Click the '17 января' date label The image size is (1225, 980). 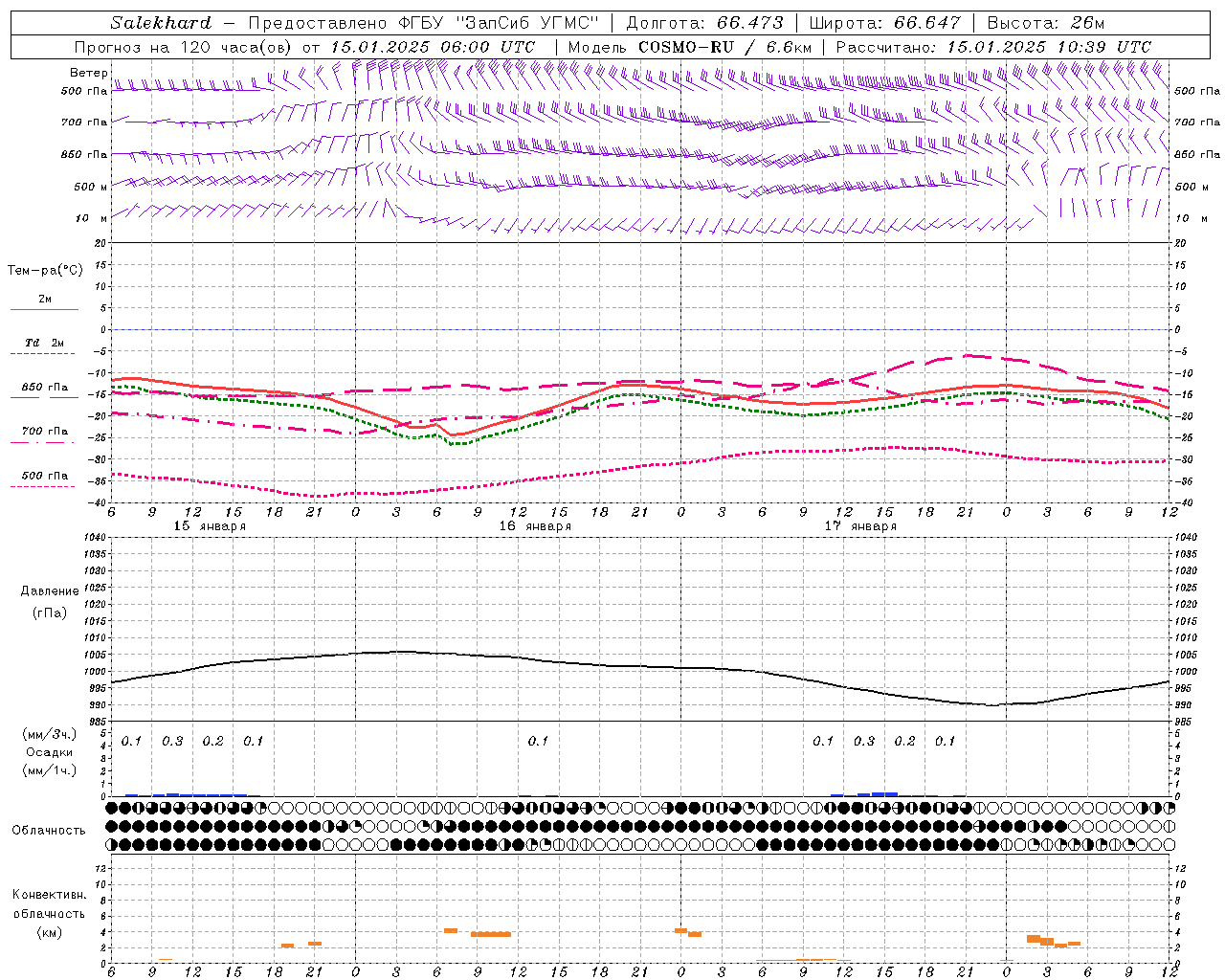(x=860, y=526)
